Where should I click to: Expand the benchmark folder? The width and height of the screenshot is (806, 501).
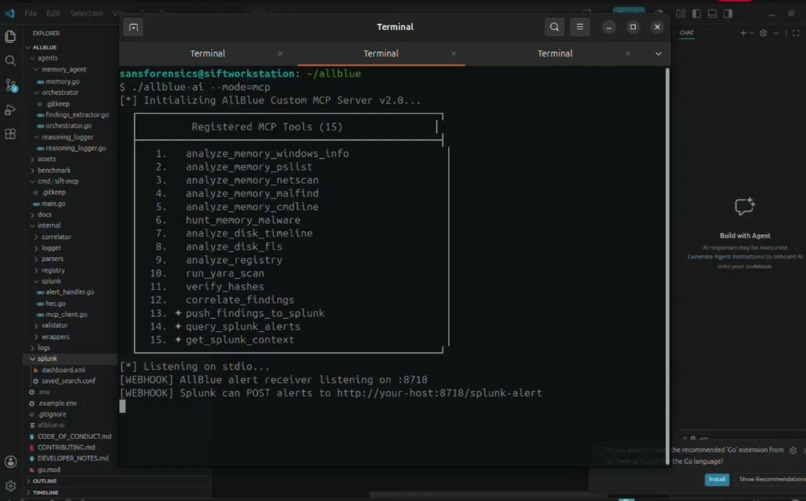coord(54,171)
